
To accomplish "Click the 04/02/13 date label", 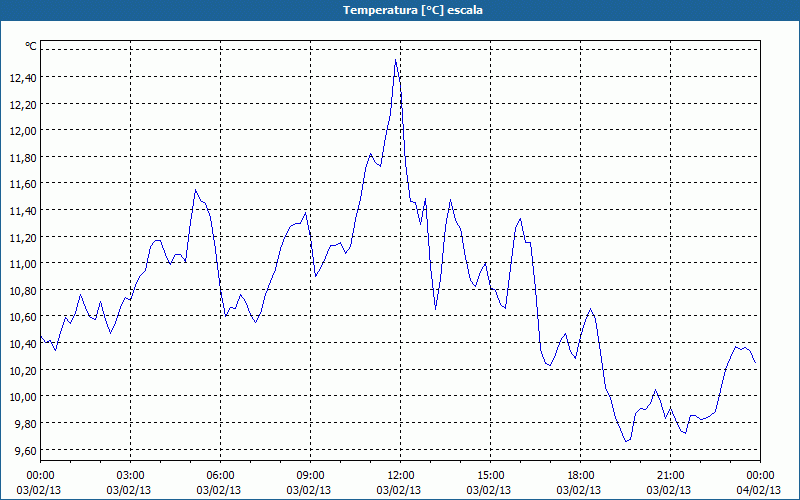I will pos(759,490).
